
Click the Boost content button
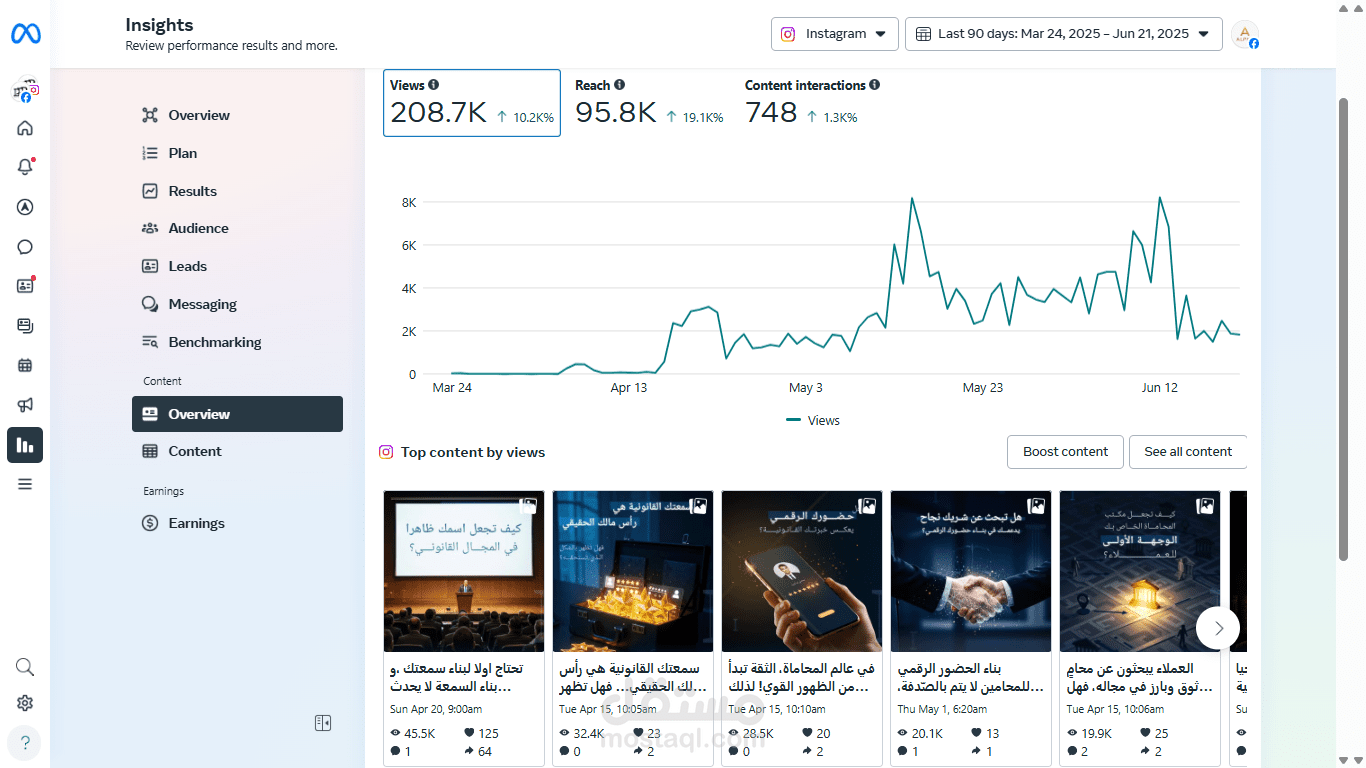pyautogui.click(x=1065, y=452)
